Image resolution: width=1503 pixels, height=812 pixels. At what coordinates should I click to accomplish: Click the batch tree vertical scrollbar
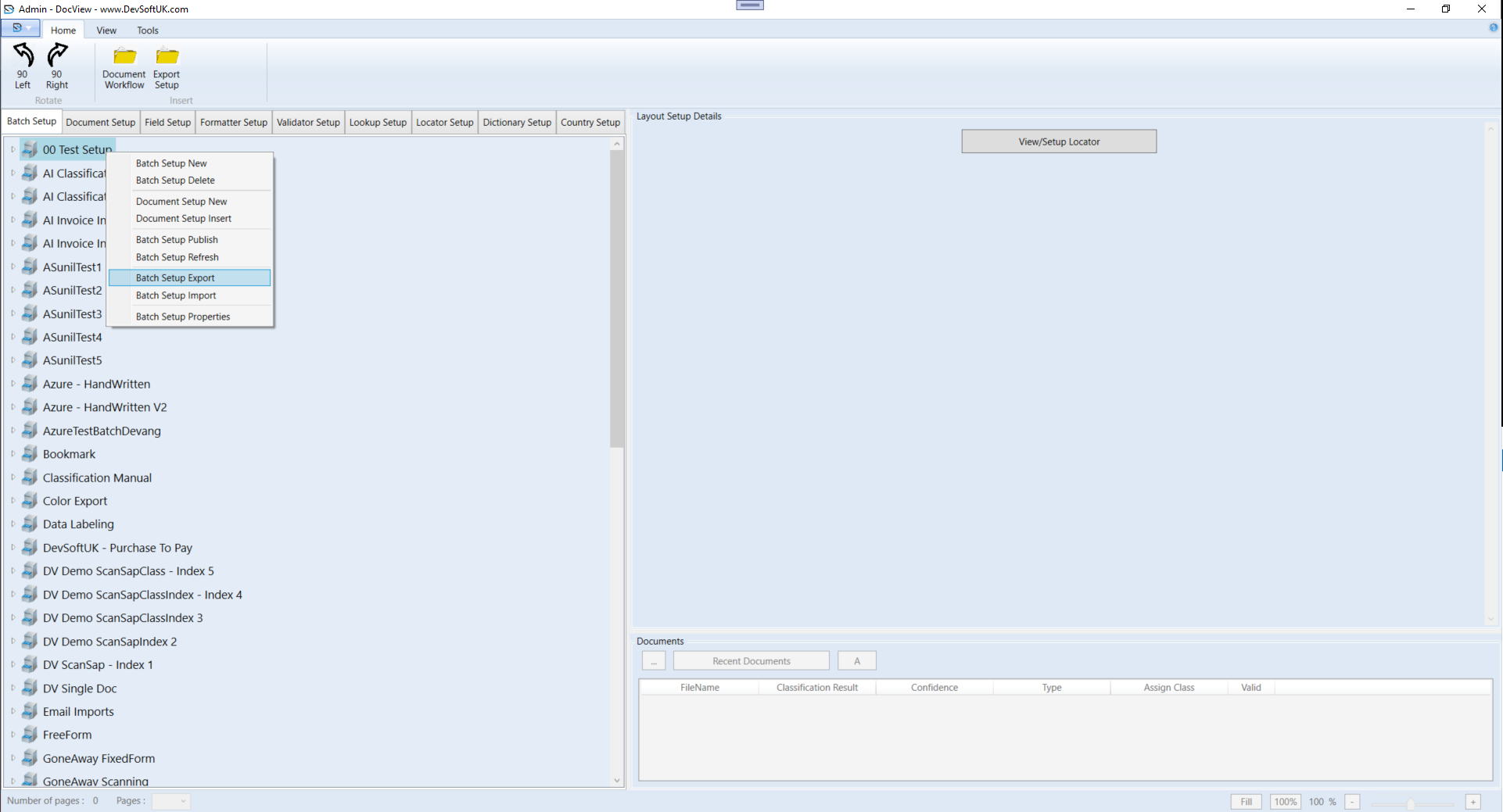click(617, 461)
